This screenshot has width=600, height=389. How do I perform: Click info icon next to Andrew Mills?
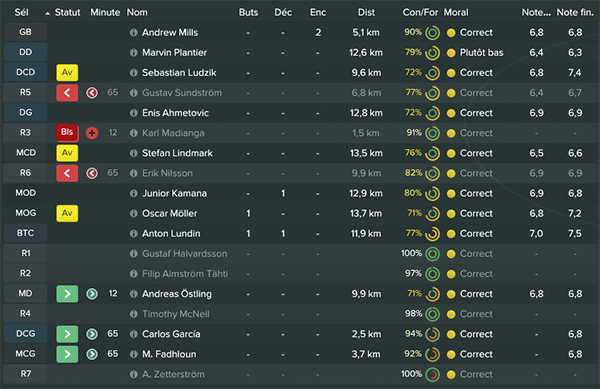(x=134, y=33)
